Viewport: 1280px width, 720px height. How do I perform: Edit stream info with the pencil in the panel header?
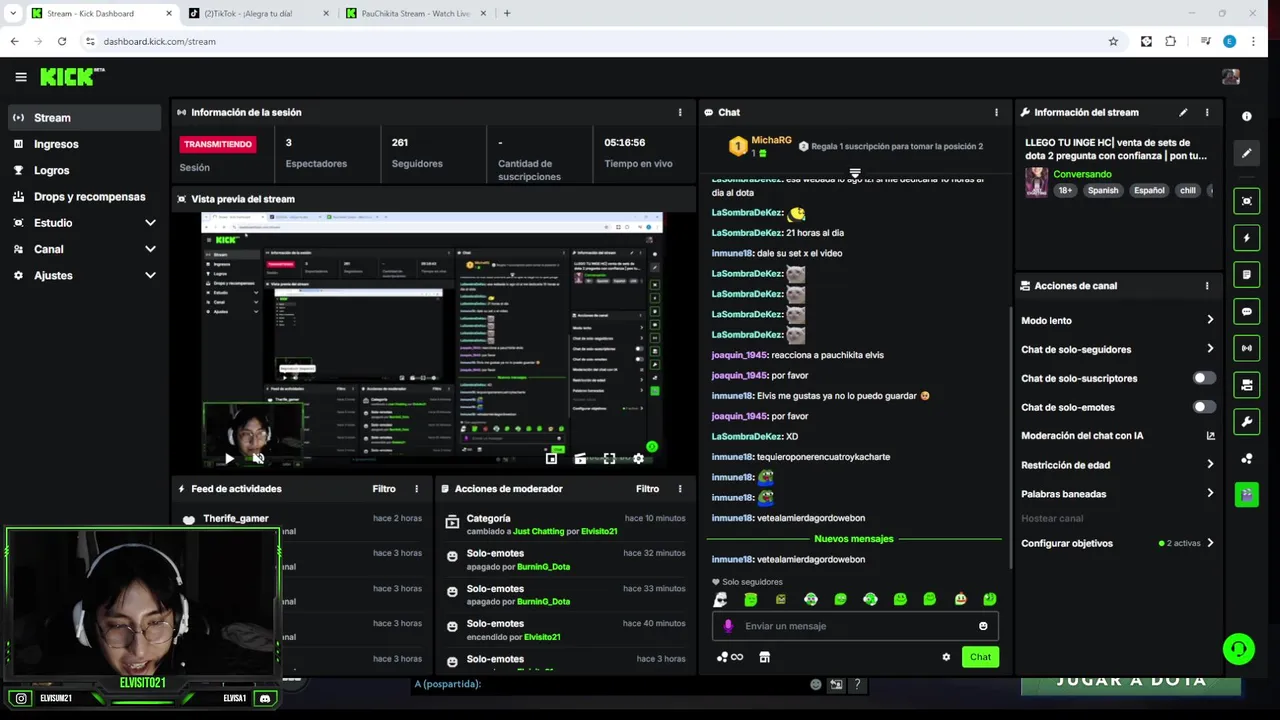(x=1183, y=112)
